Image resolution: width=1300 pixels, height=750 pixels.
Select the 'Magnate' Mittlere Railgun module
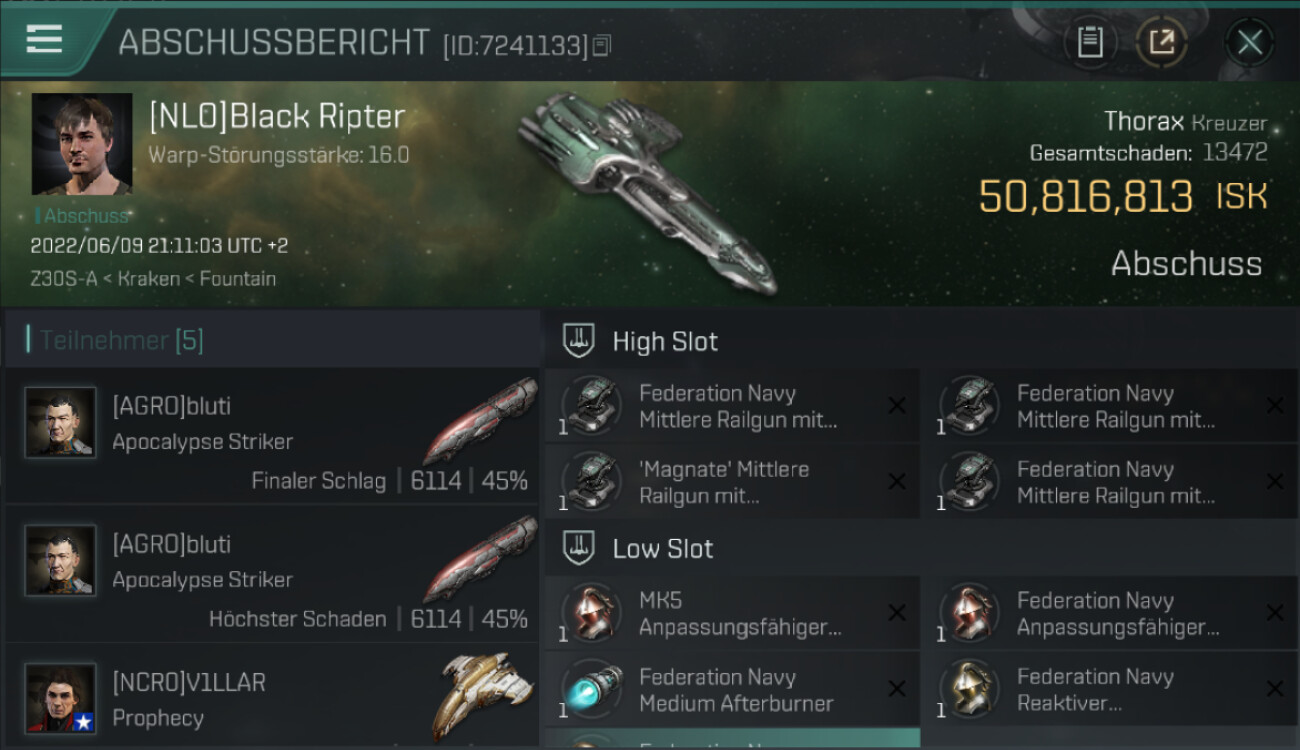point(732,482)
